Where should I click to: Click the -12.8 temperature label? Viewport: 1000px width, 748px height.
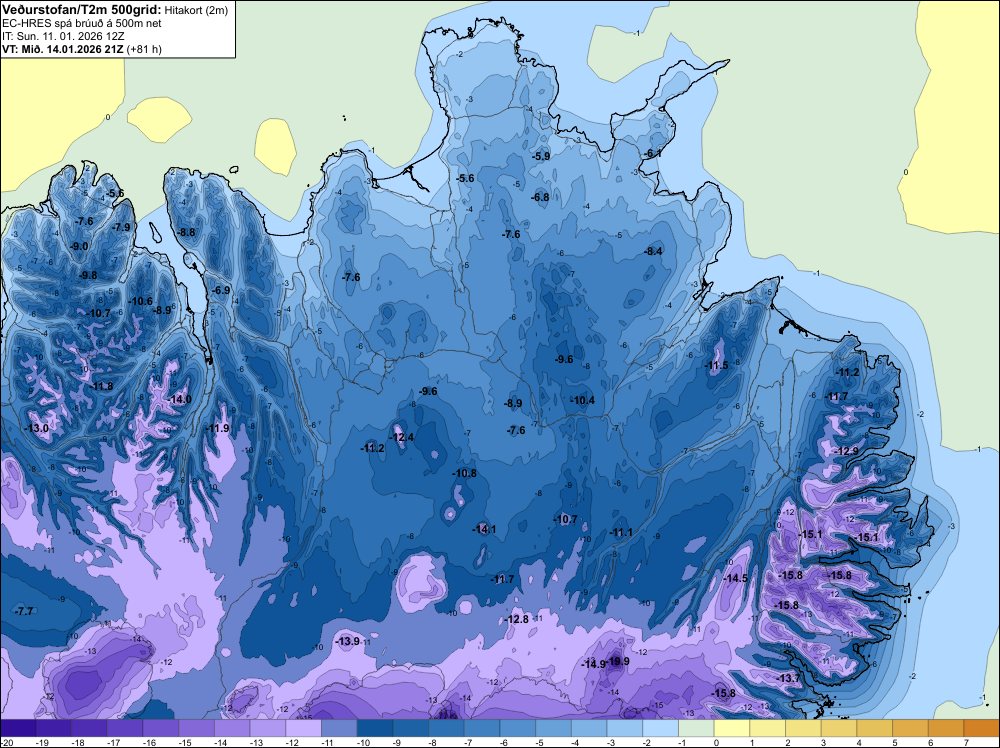coord(517,619)
